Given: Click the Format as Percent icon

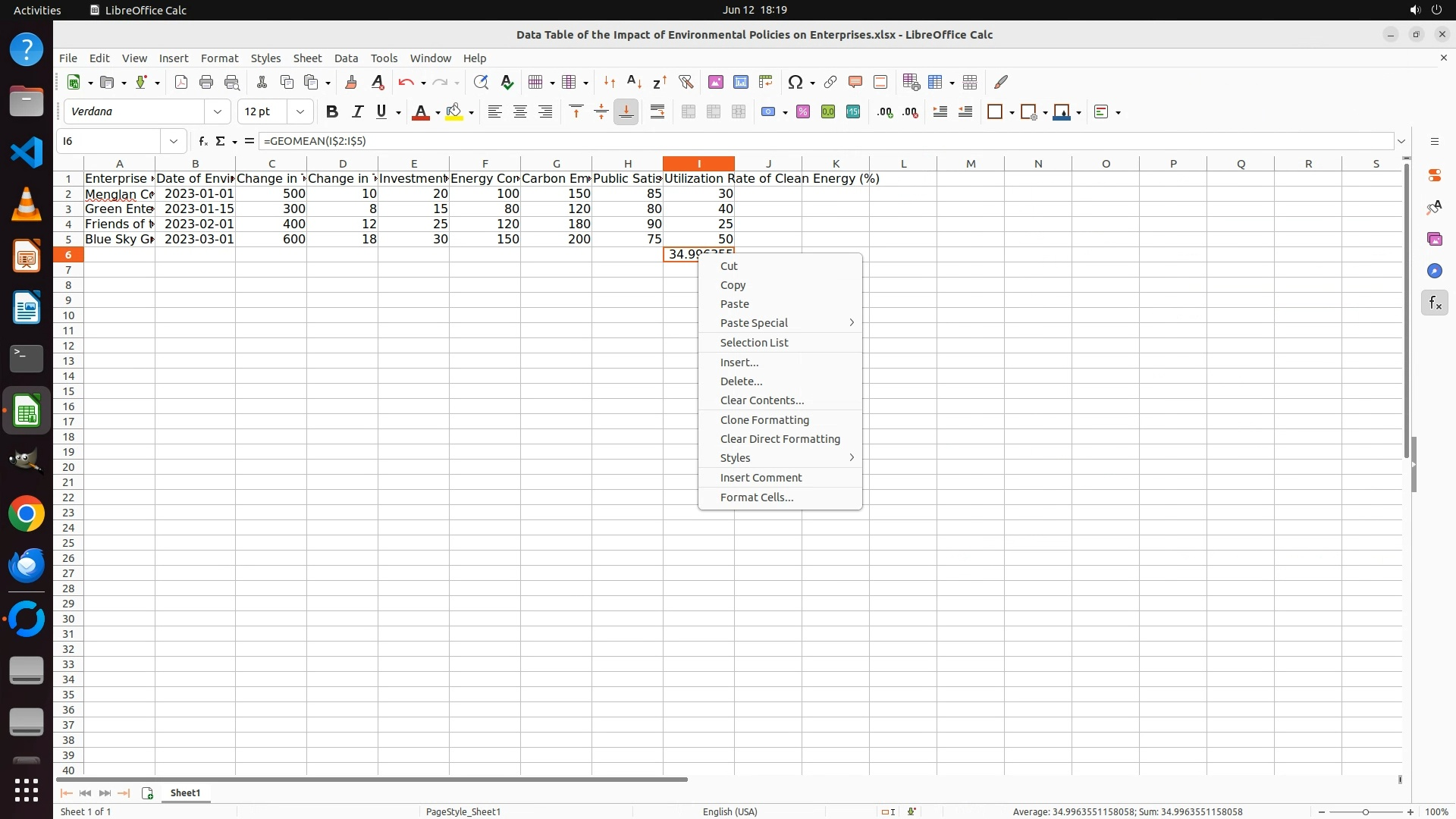Looking at the screenshot, I should click(803, 112).
